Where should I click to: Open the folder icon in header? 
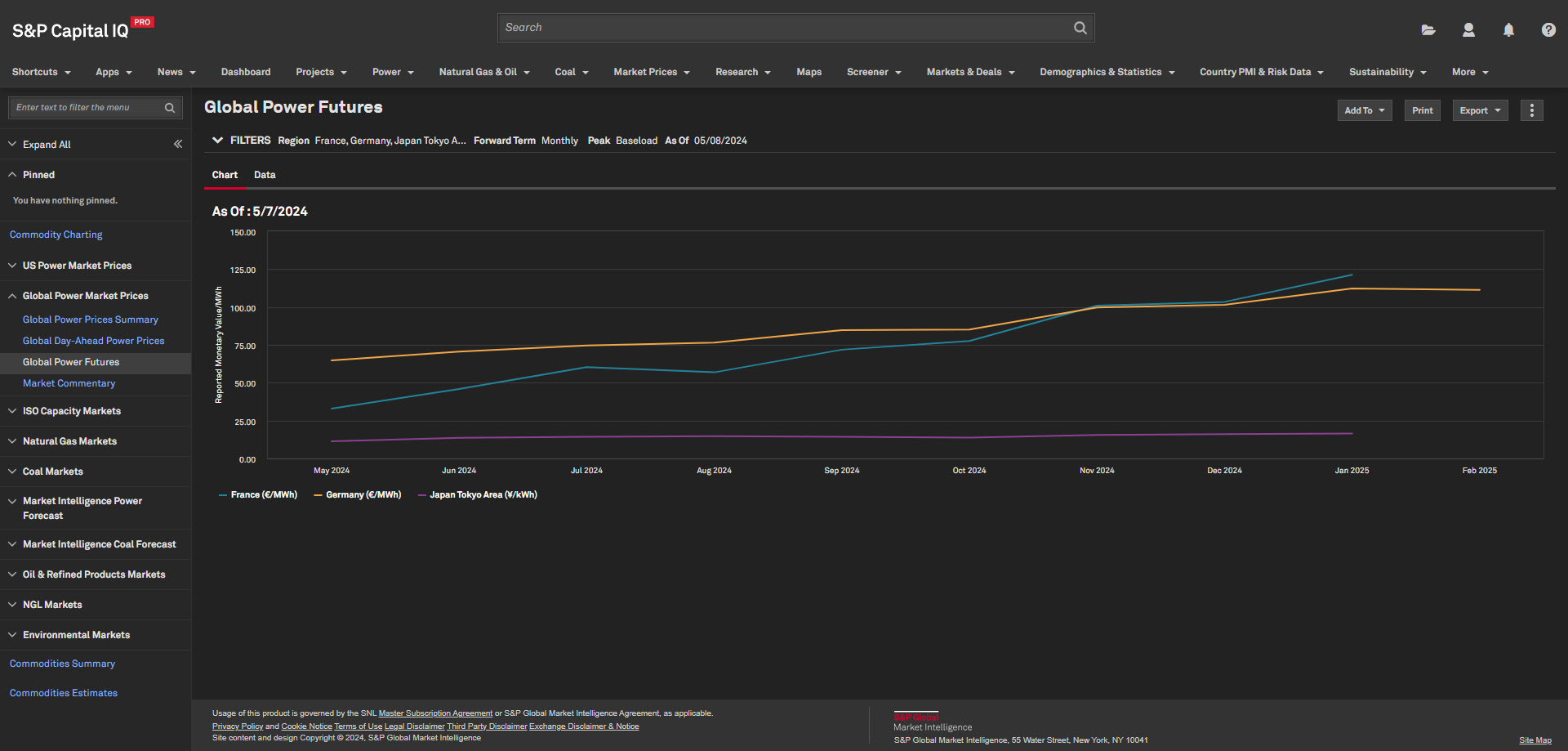pyautogui.click(x=1428, y=30)
